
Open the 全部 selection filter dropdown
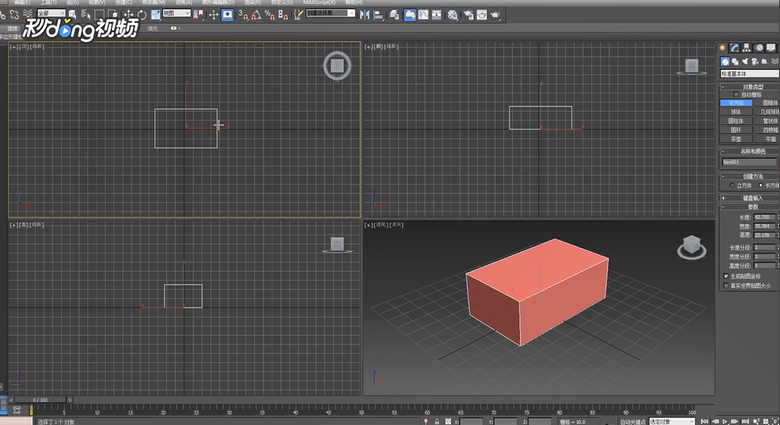point(51,13)
